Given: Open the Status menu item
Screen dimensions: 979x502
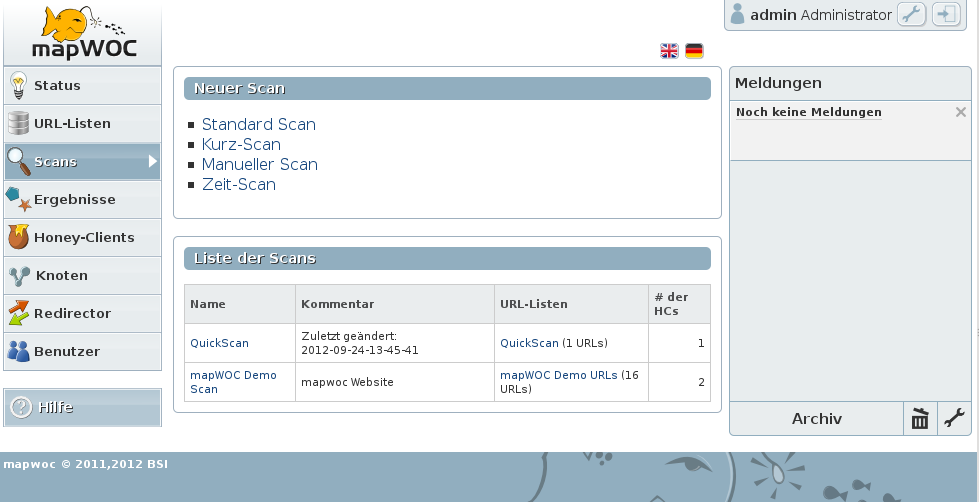Looking at the screenshot, I should point(82,86).
